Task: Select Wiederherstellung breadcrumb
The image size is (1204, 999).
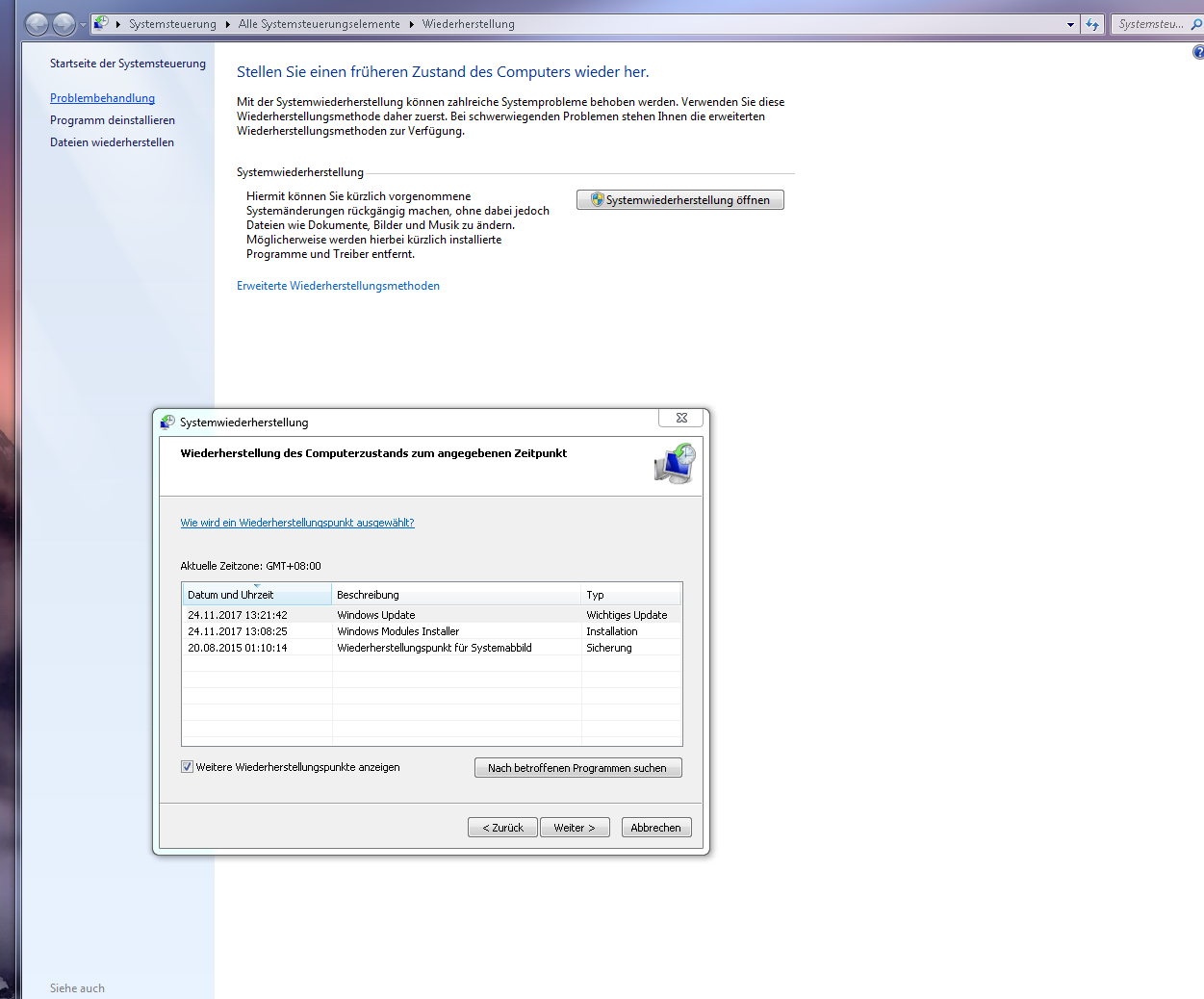Action: tap(468, 24)
